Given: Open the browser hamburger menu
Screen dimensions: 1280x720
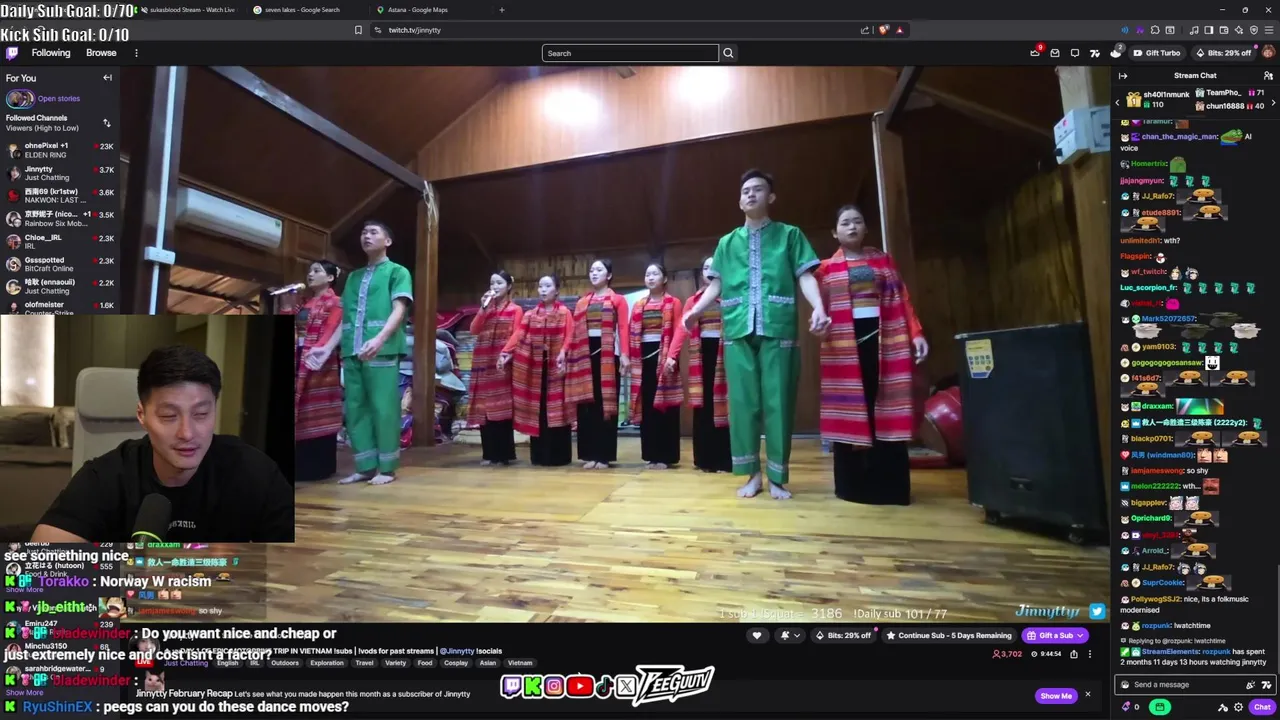Looking at the screenshot, I should click(x=1268, y=30).
